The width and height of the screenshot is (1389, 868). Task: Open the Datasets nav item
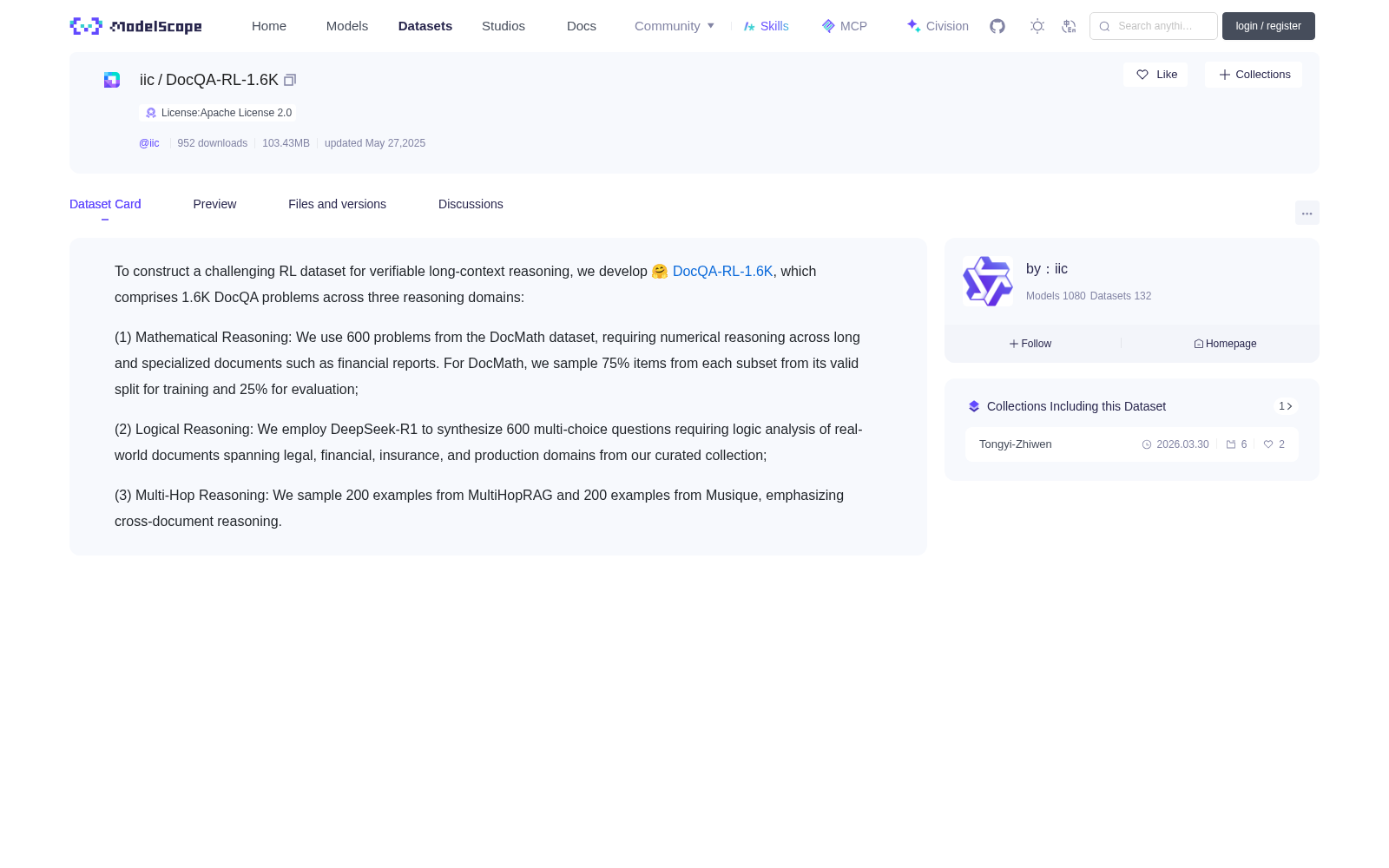(425, 26)
